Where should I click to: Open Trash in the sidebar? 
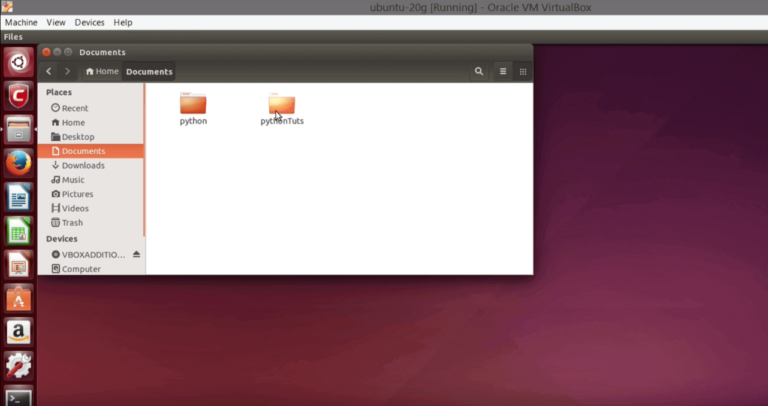point(73,223)
